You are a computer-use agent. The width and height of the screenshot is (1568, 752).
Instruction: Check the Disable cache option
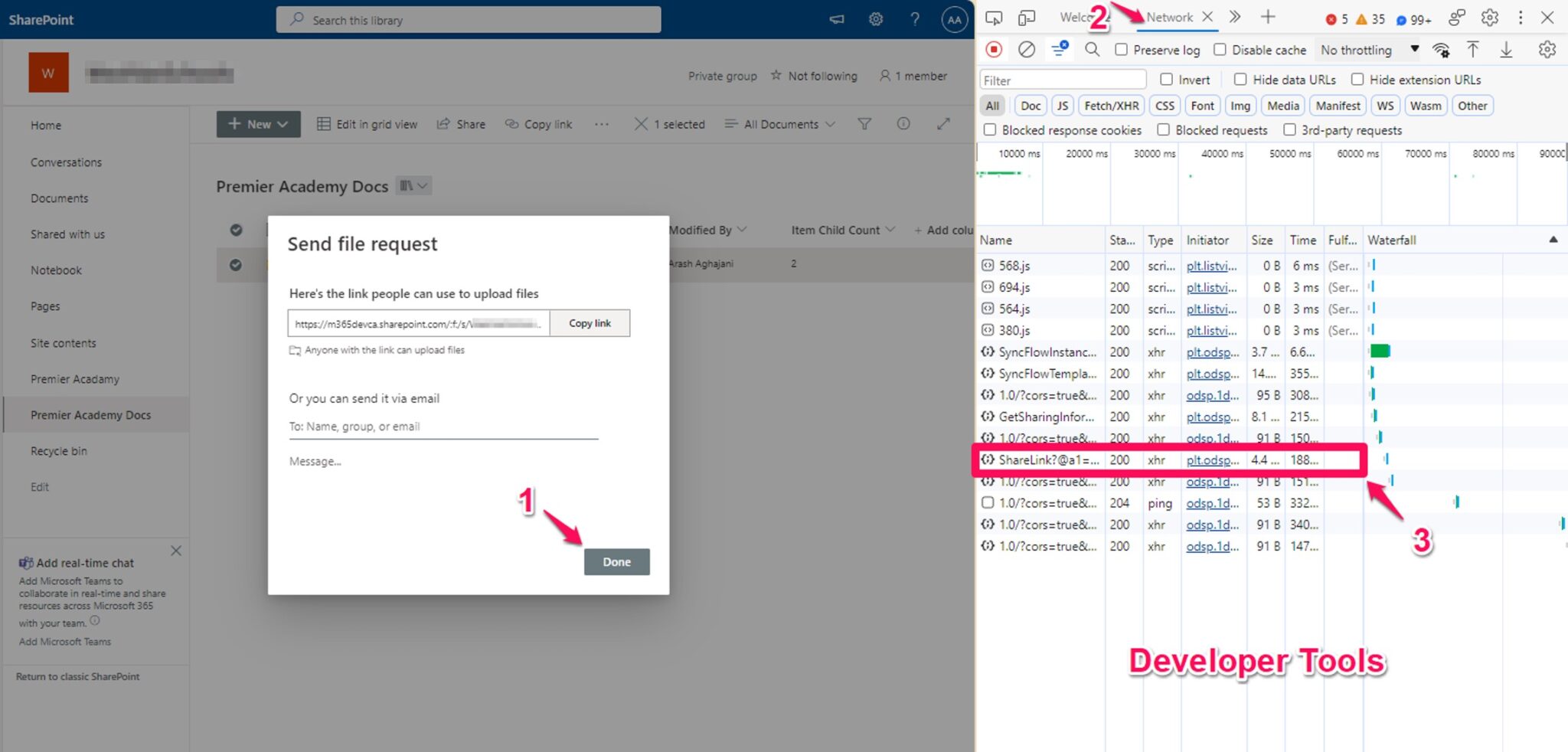coord(1220,49)
